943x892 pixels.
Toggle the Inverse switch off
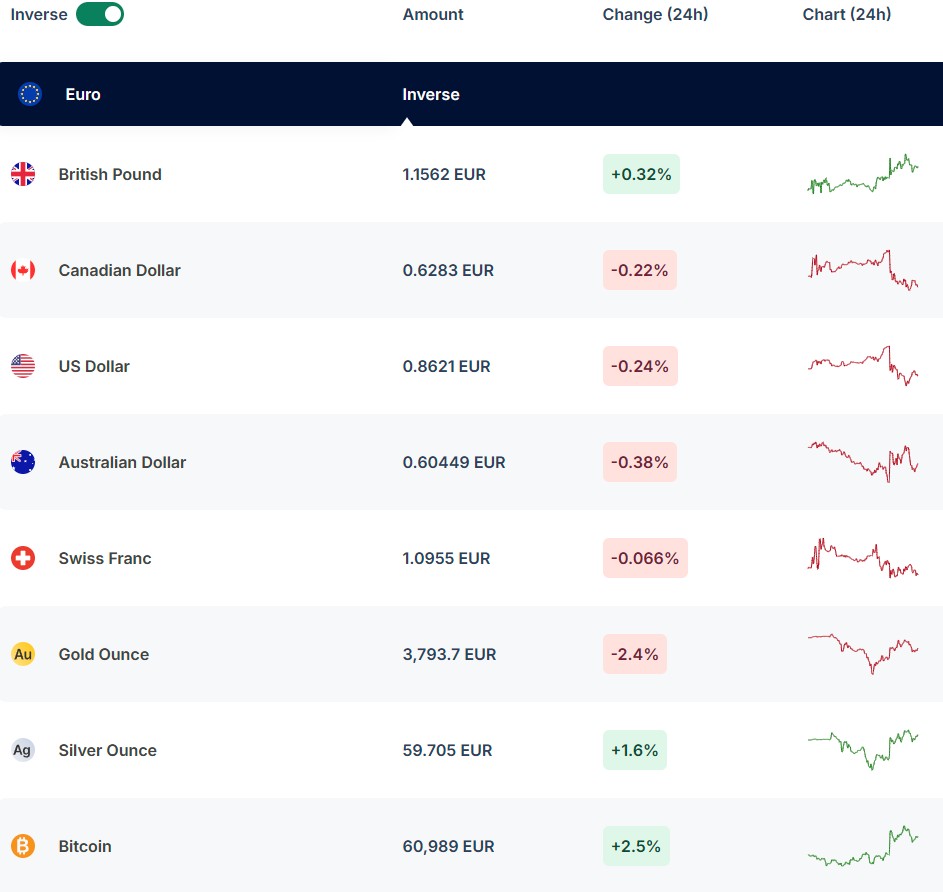(x=100, y=14)
